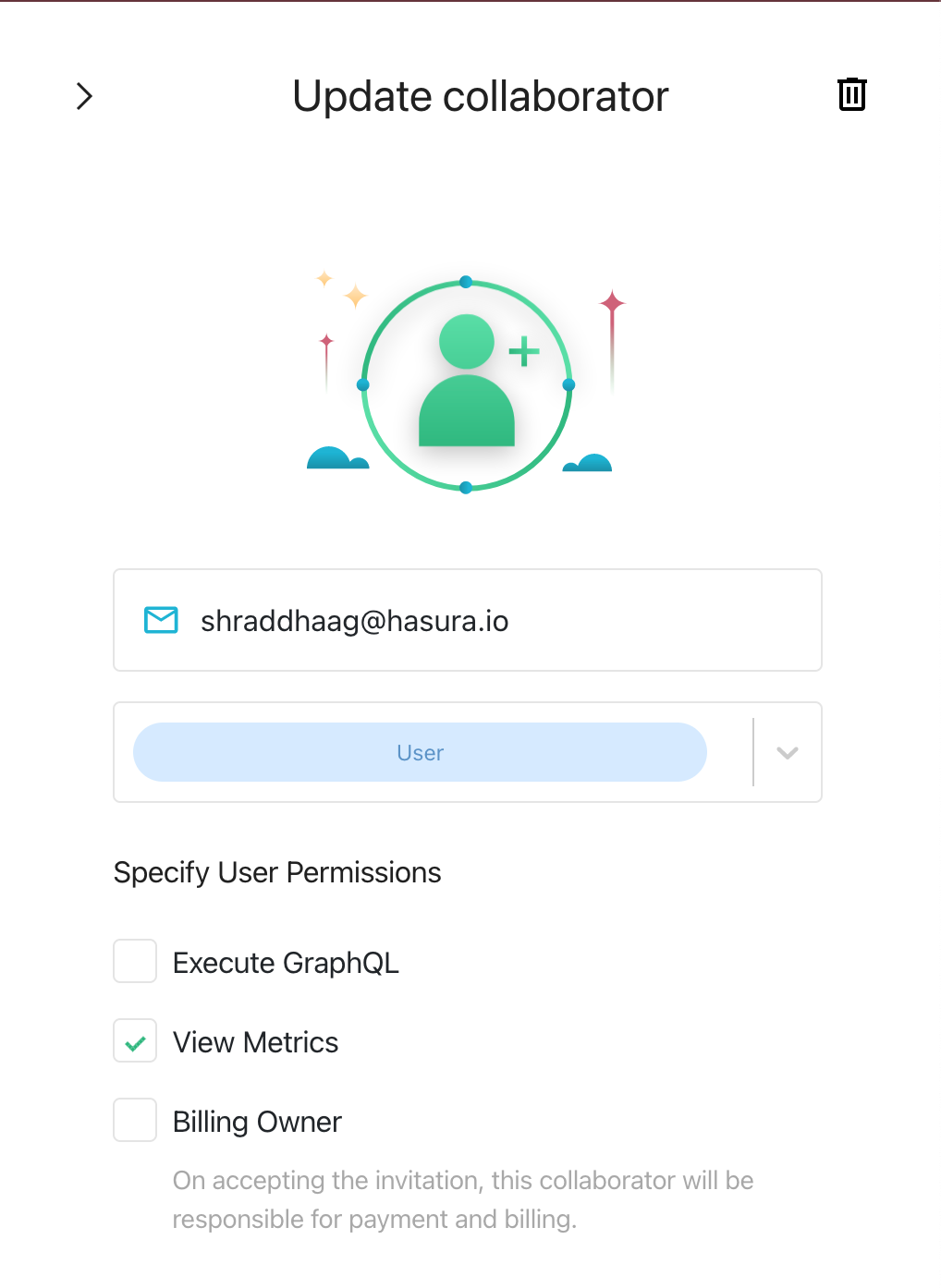Click the collaborator avatar illustration
Screen dimensions: 941x1288
[x=466, y=381]
